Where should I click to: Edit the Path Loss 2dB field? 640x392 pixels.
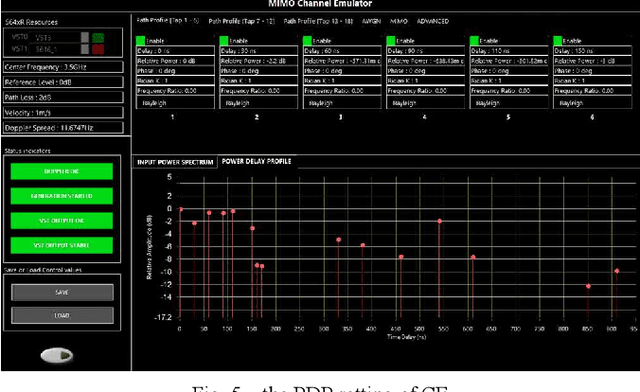pos(63,97)
